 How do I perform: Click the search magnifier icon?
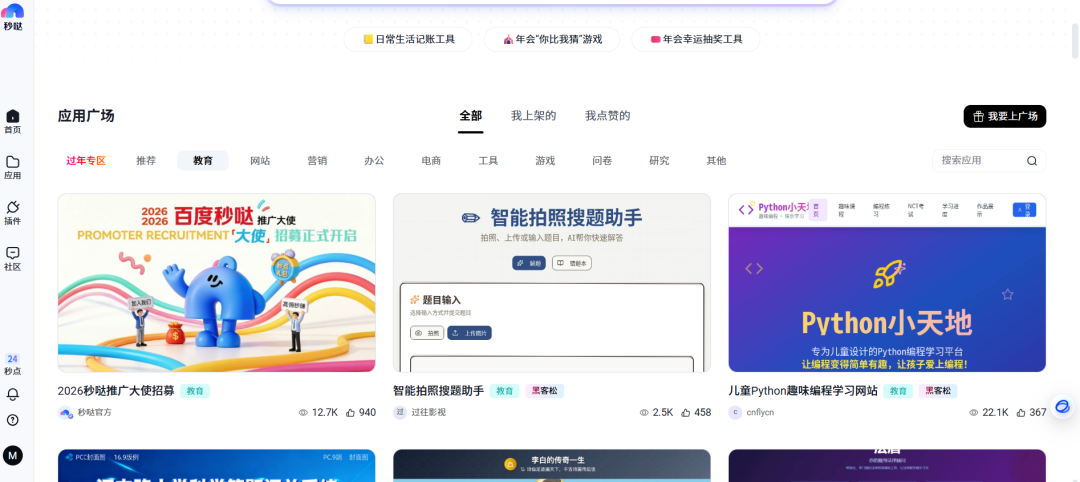pyautogui.click(x=1031, y=161)
